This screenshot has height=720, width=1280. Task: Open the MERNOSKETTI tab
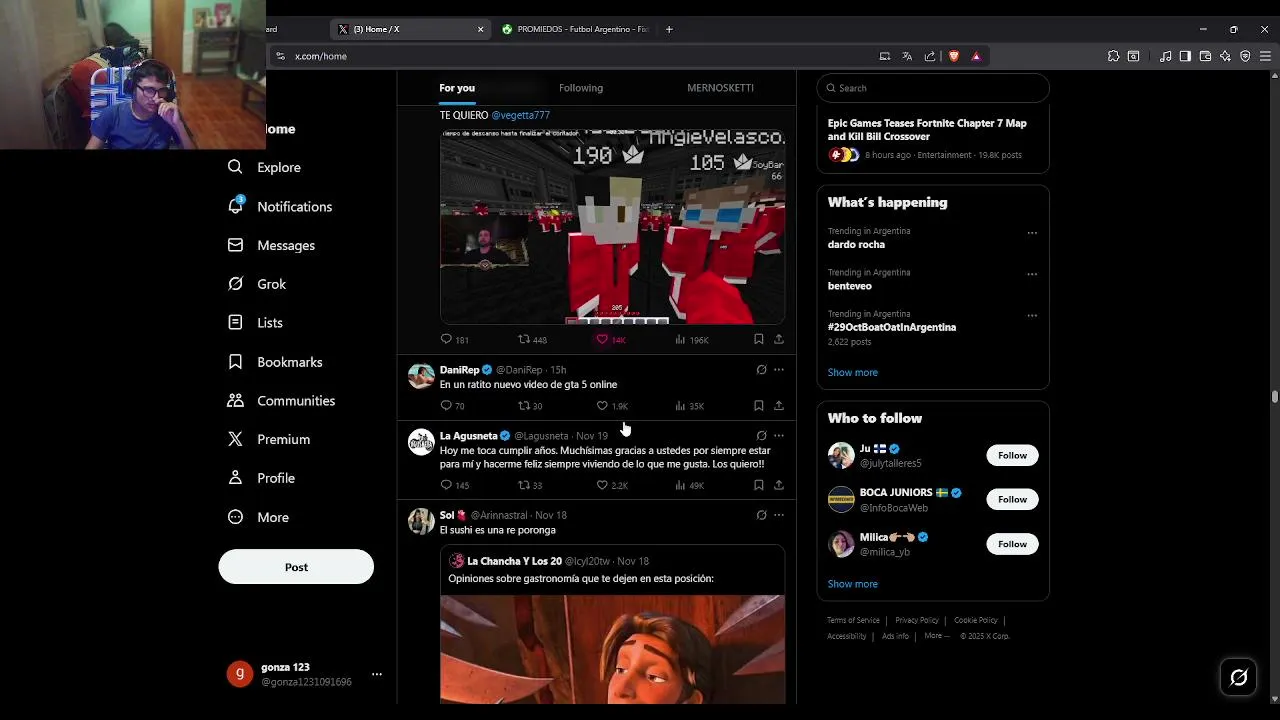(720, 88)
